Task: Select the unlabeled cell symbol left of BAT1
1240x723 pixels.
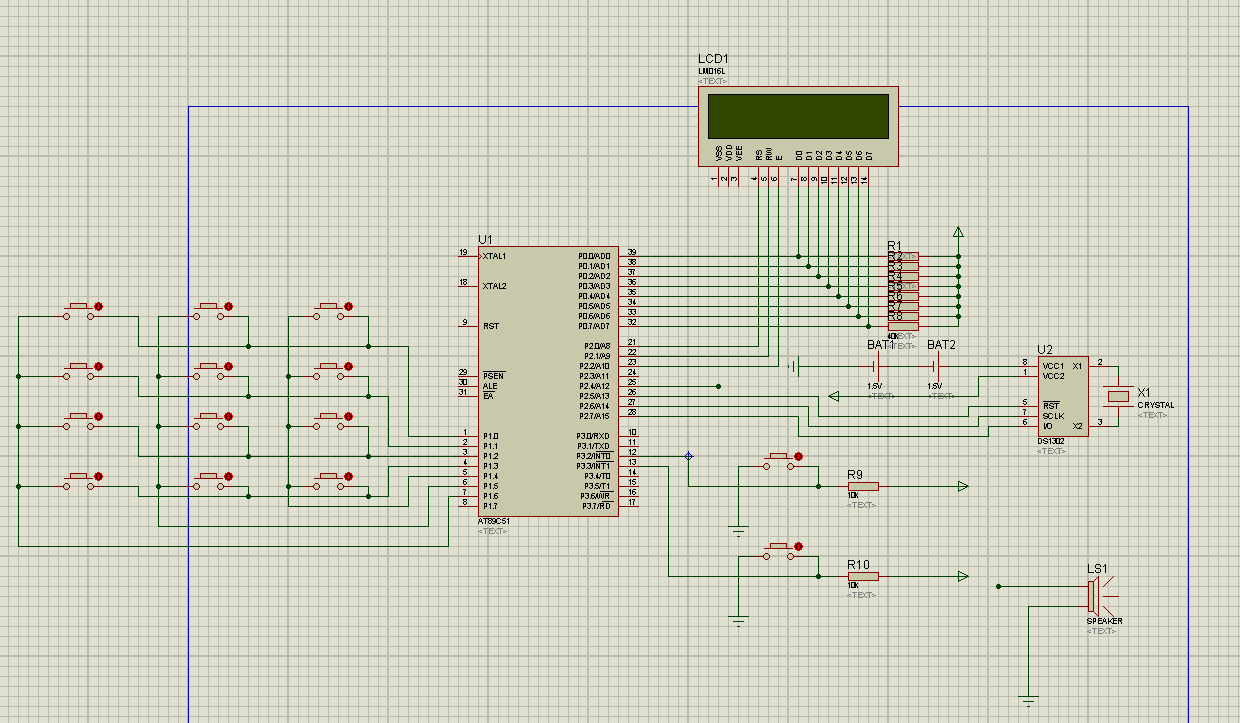Action: [x=795, y=366]
